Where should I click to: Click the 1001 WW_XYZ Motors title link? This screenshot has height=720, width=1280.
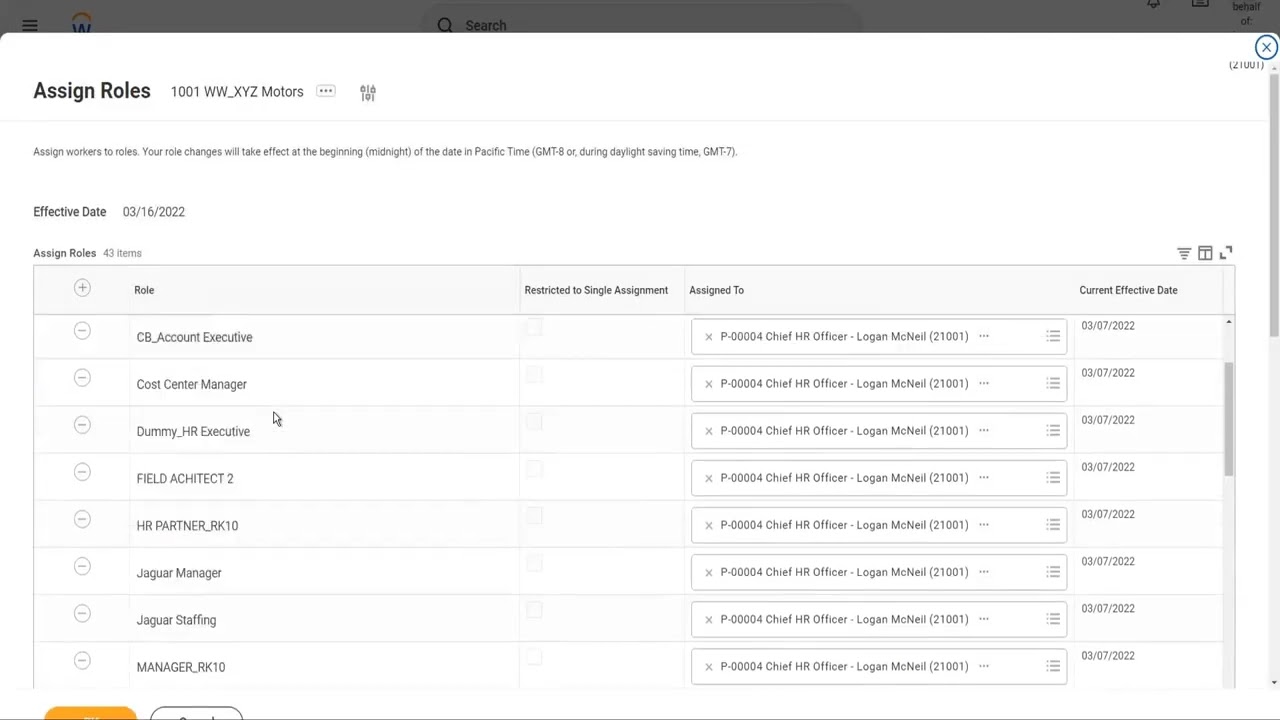pos(237,91)
